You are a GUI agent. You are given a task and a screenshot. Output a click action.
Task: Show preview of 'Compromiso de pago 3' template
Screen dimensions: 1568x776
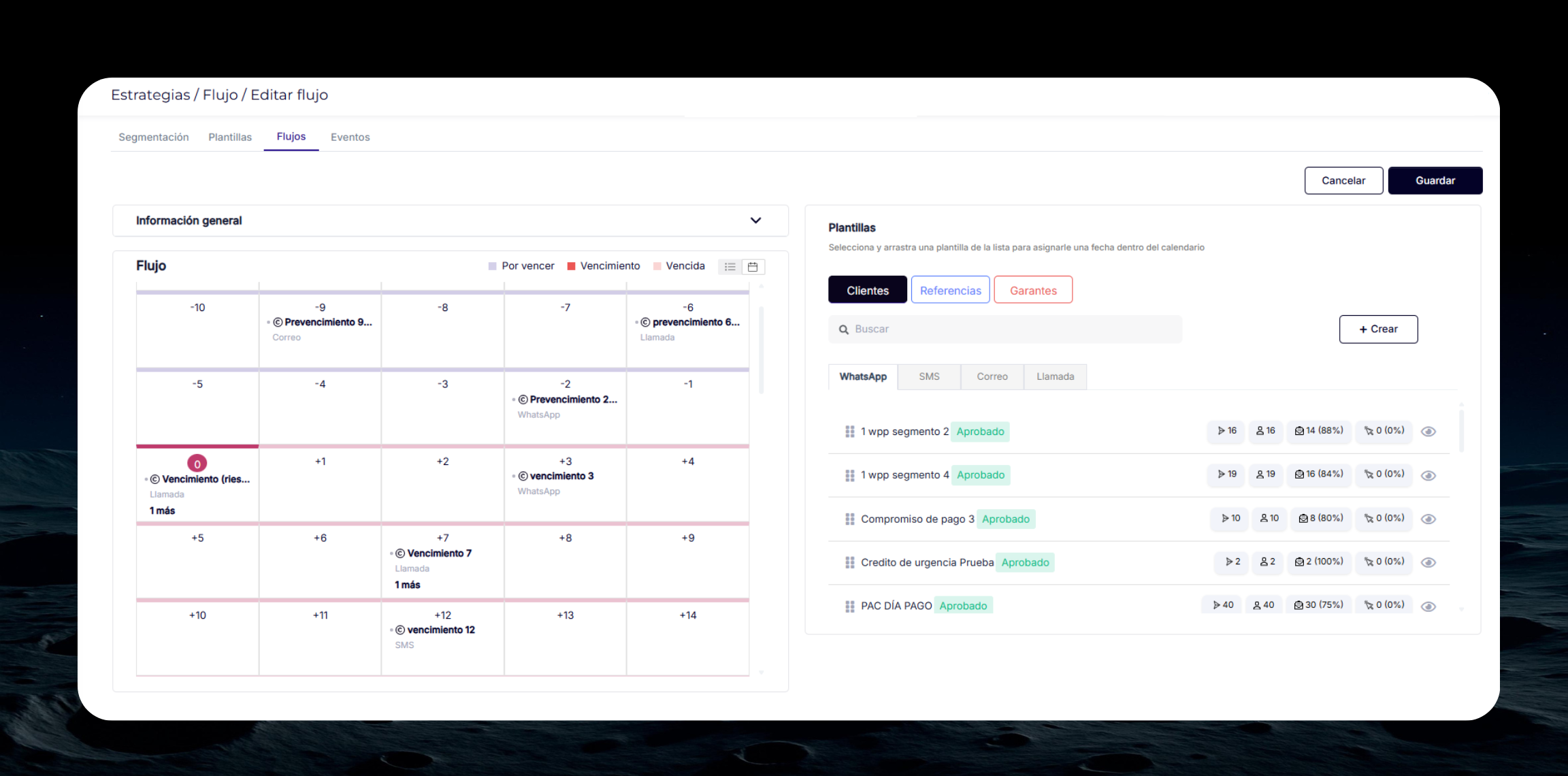[x=1429, y=519]
